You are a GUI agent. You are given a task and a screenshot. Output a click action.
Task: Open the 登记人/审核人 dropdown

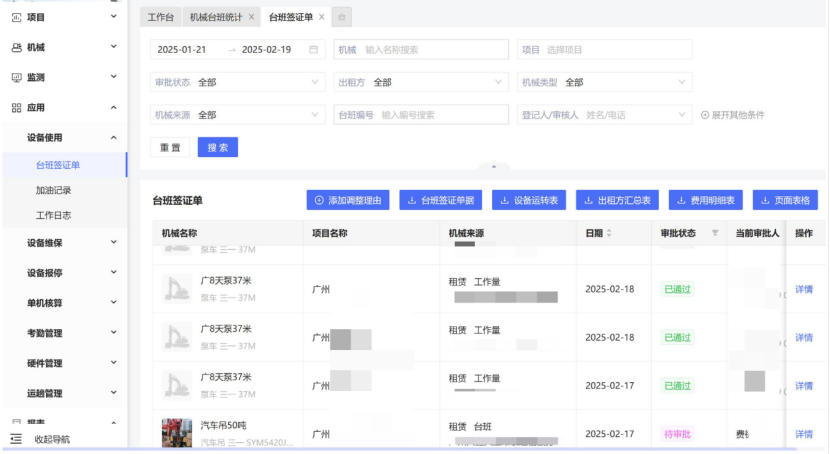click(605, 115)
